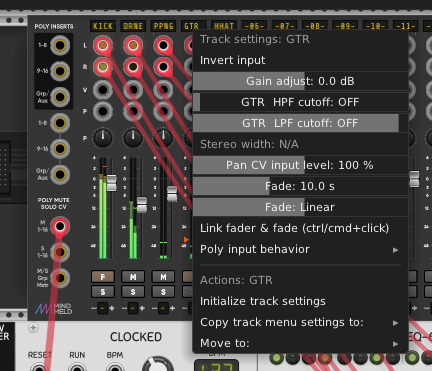Mute the DRNE track
Viewport: 432px width, 371px height.
coord(133,277)
